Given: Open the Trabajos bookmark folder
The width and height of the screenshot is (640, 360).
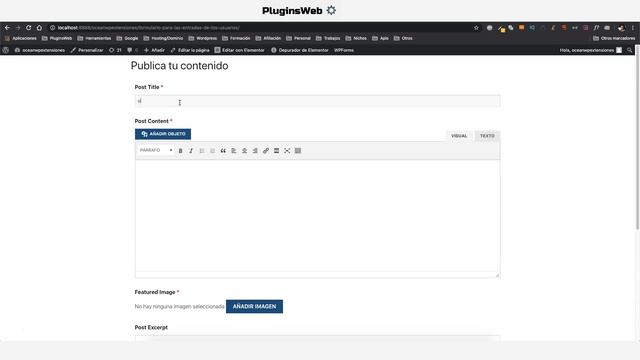Looking at the screenshot, I should coord(328,38).
